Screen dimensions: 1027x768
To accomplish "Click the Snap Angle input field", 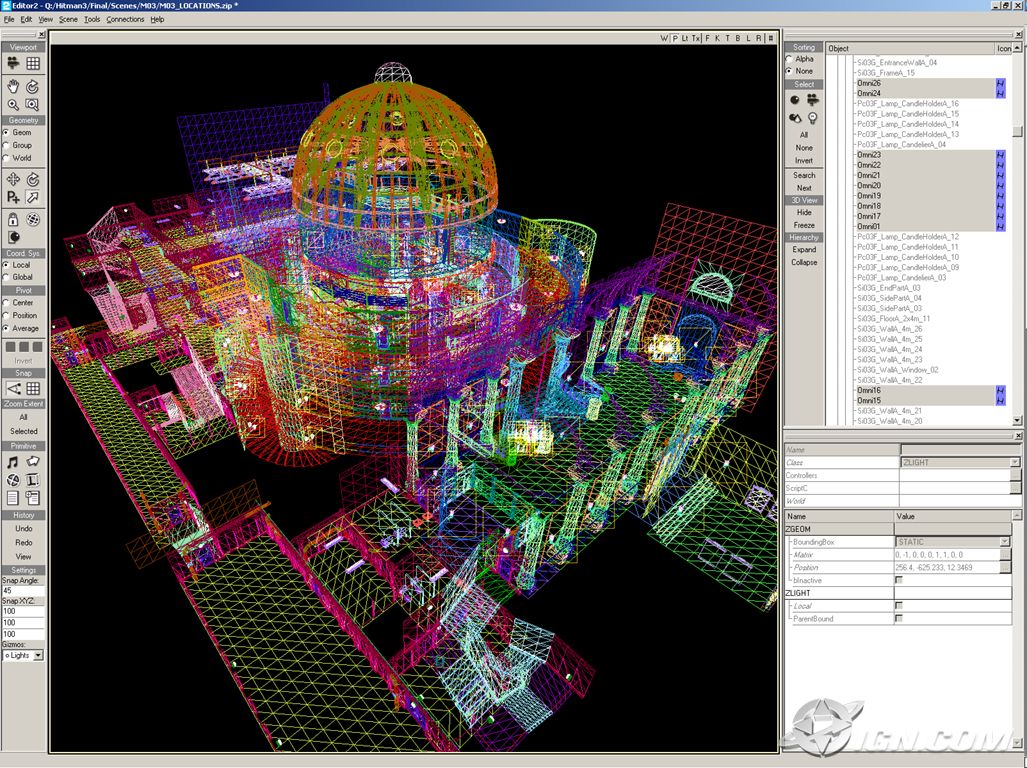I will click(x=24, y=591).
